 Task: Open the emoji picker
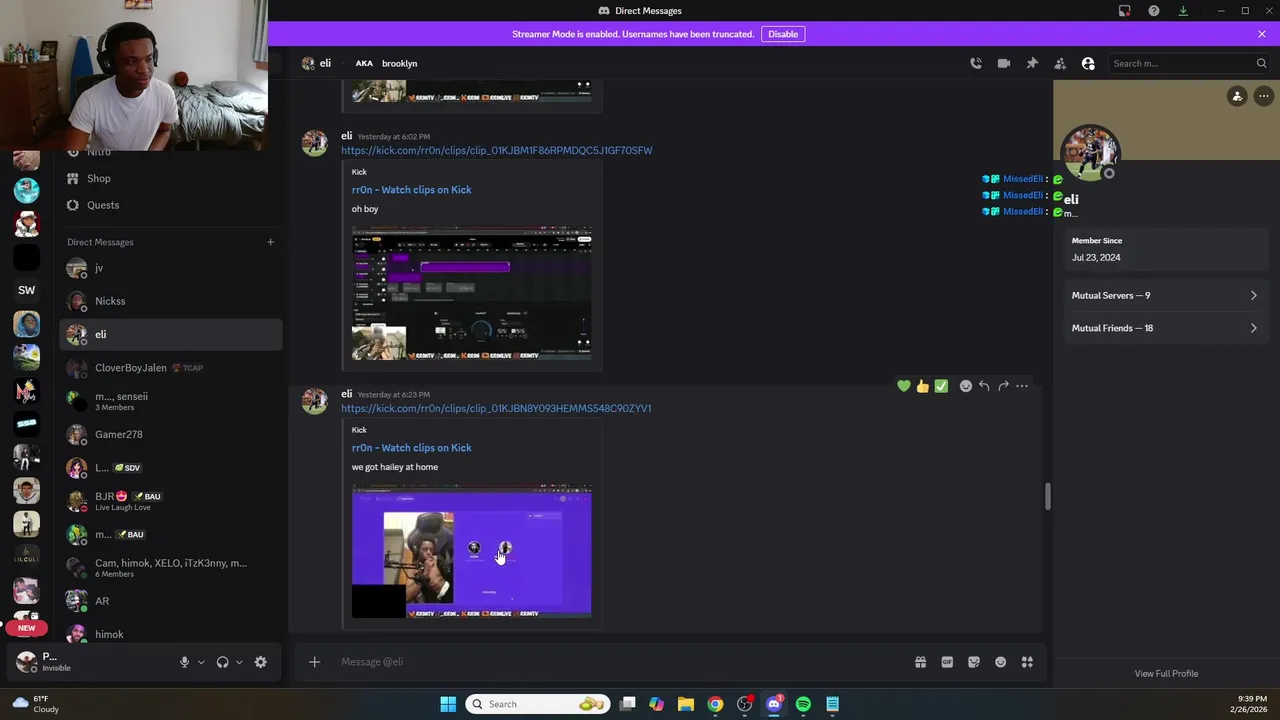pos(1000,662)
